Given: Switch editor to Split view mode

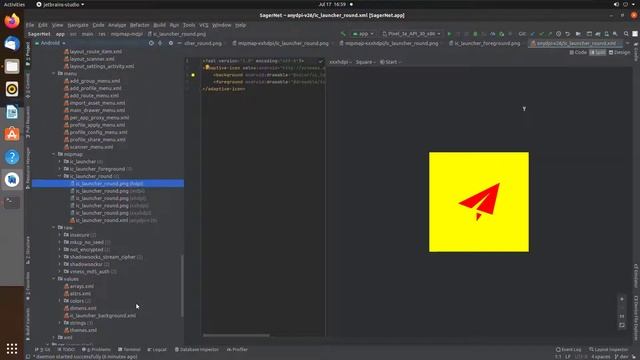Looking at the screenshot, I should coord(598,52).
